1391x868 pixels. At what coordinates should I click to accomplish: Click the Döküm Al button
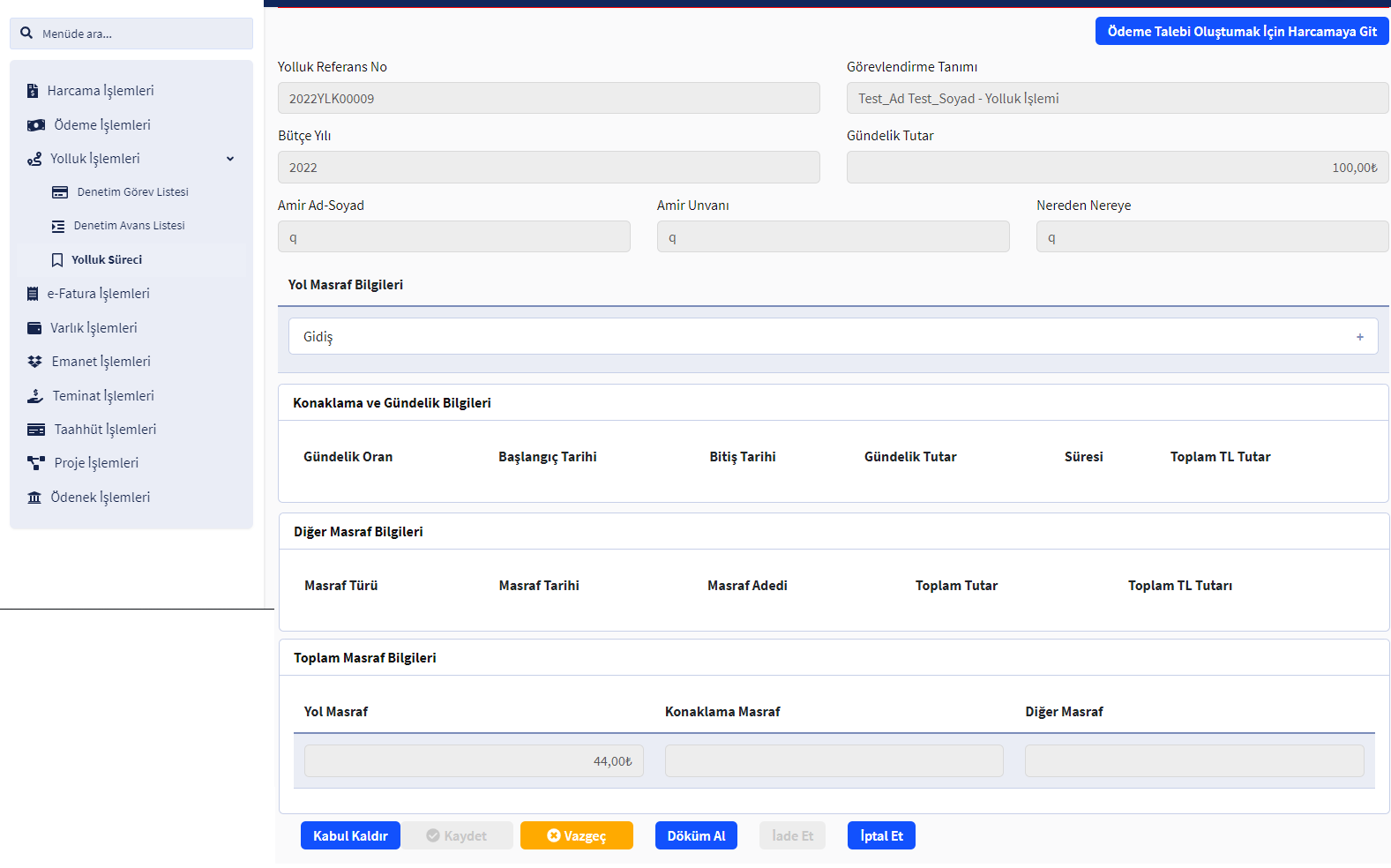click(696, 836)
